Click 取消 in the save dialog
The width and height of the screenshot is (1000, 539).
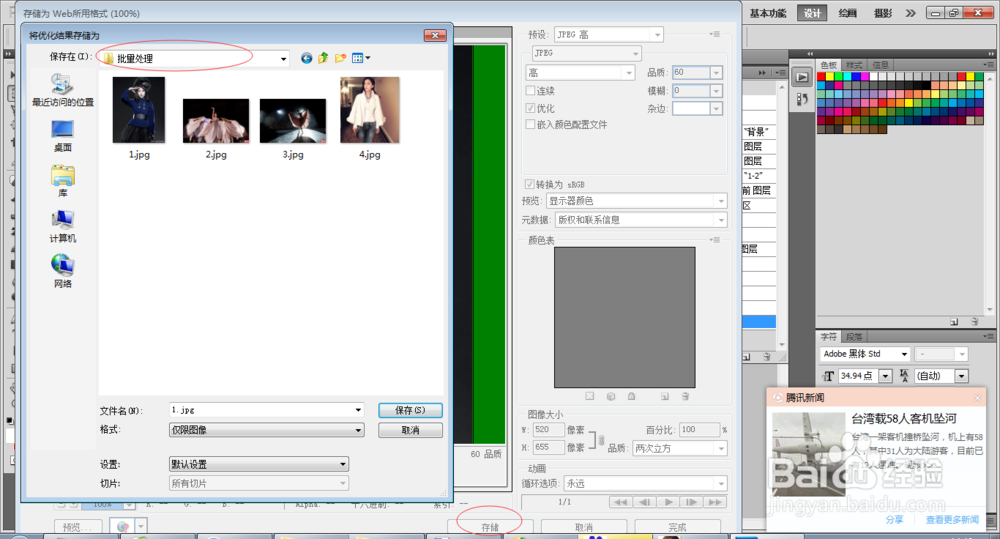[410, 431]
